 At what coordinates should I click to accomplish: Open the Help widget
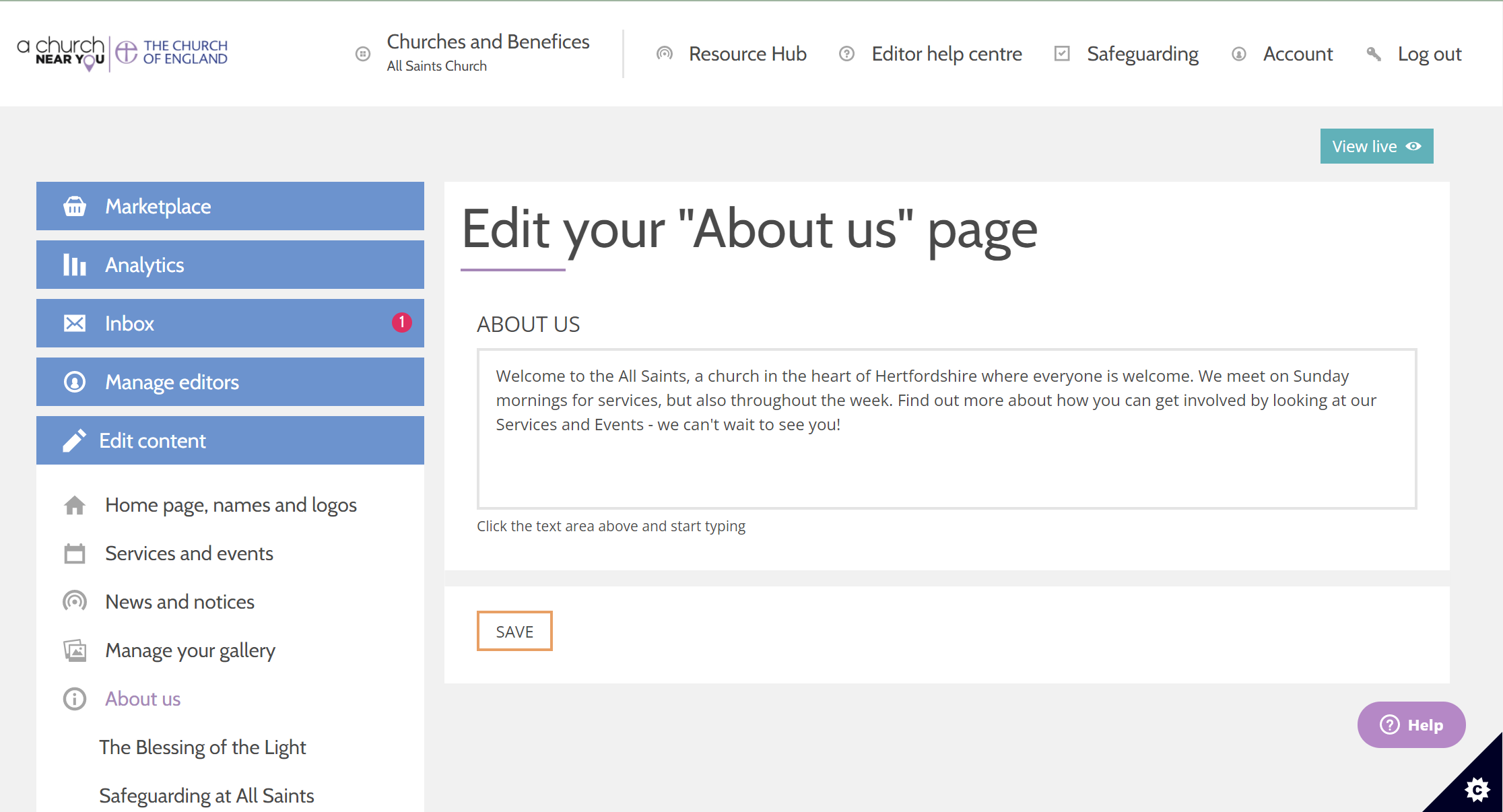pyautogui.click(x=1411, y=724)
